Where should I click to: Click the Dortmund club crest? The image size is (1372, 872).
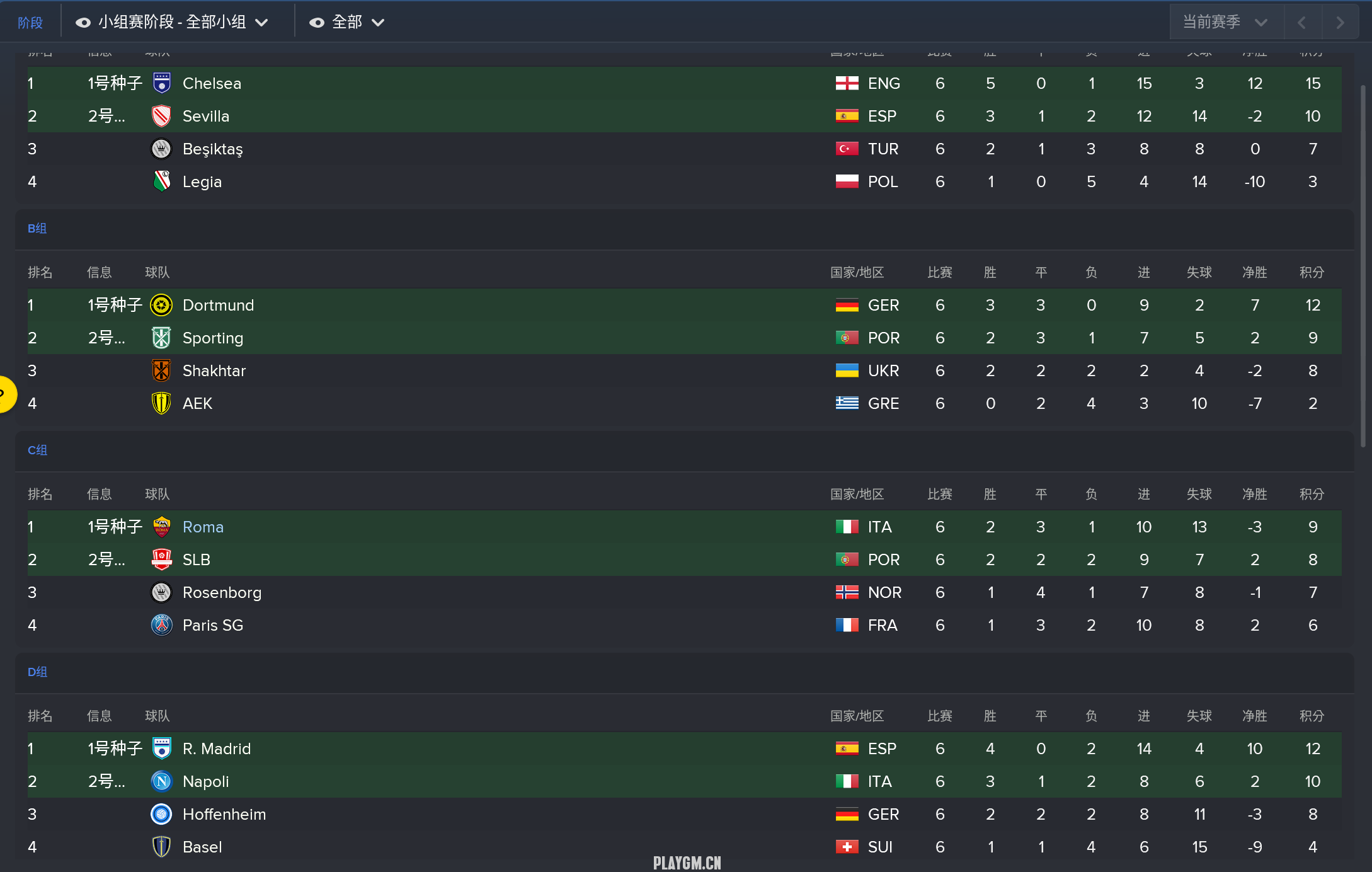click(162, 305)
